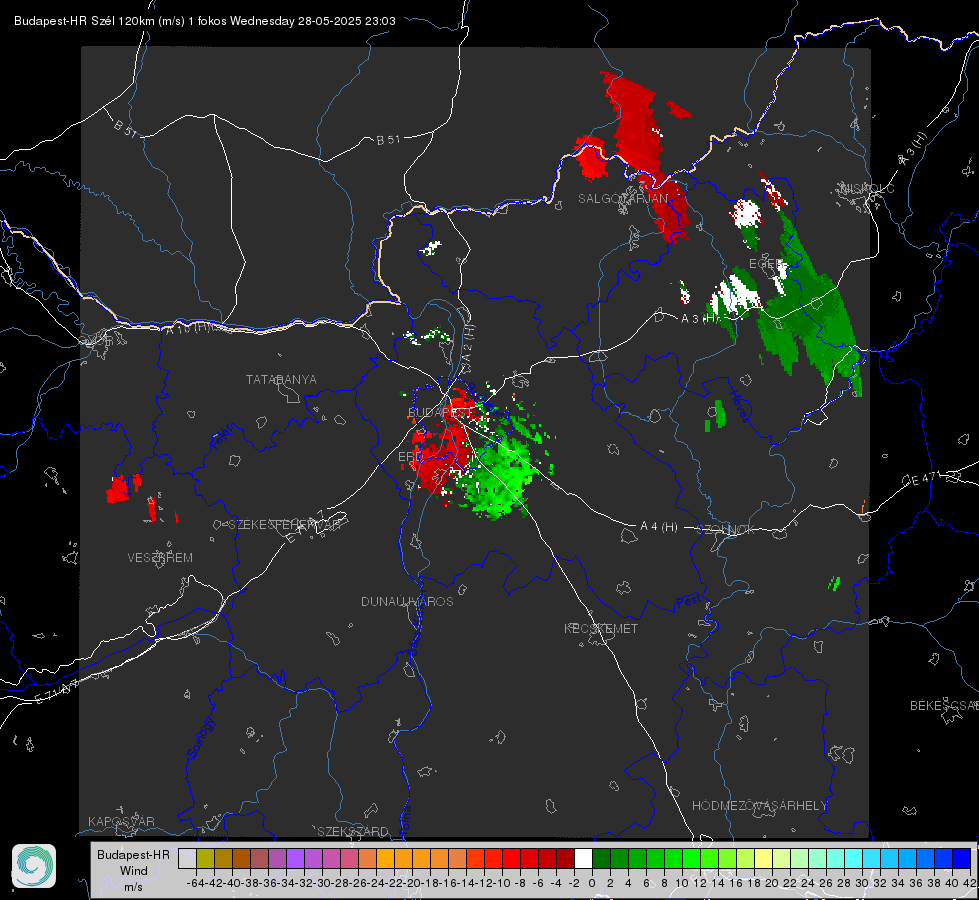979x900 pixels.
Task: Click the BUDAPEST city label
Action: coord(441,413)
